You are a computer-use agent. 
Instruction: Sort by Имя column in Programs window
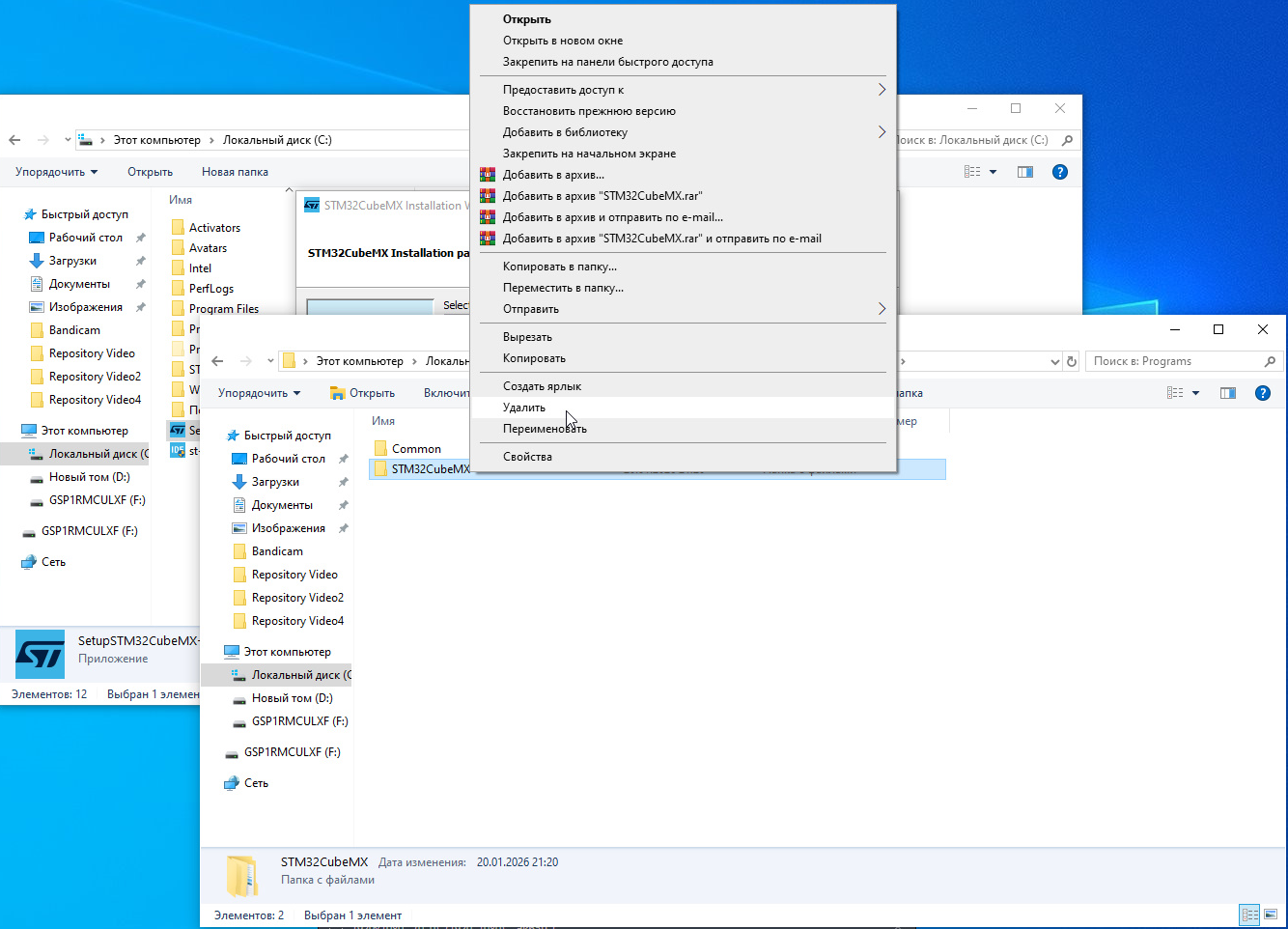coord(383,421)
